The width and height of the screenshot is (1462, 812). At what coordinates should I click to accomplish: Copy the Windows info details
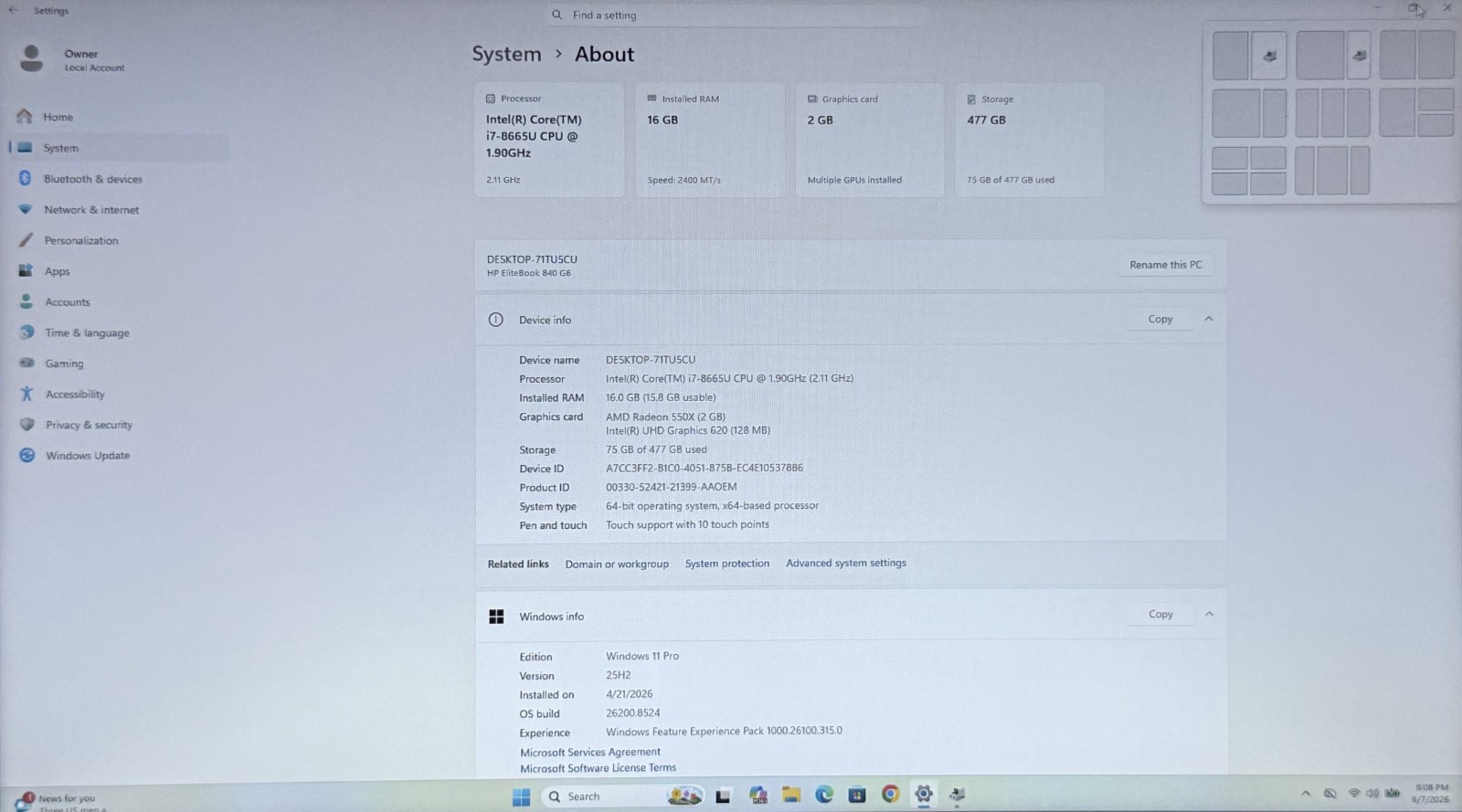tap(1160, 615)
